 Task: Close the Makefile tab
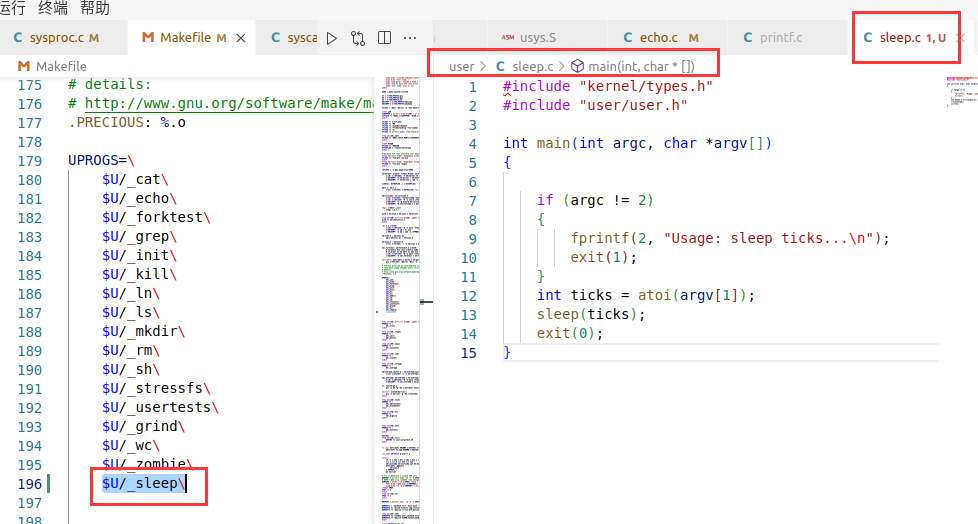click(240, 38)
